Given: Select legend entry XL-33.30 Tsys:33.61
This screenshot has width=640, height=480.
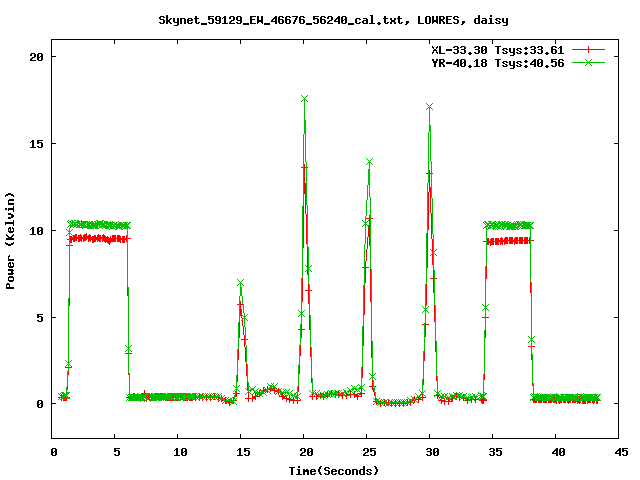Looking at the screenshot, I should pos(498,50).
